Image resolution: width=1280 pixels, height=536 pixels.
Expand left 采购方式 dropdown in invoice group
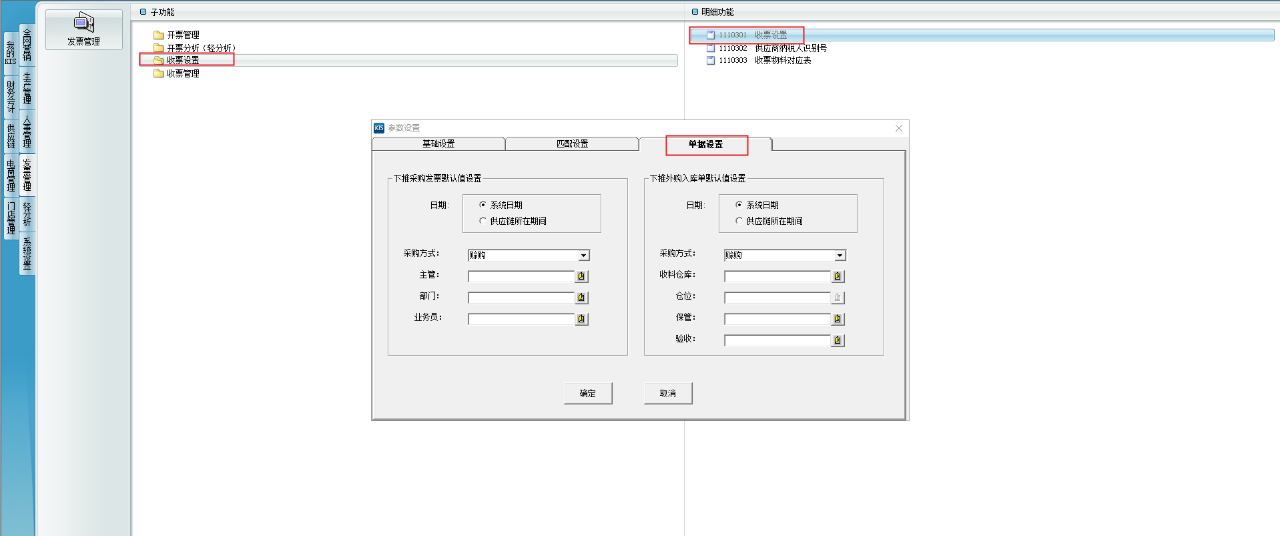(x=583, y=256)
